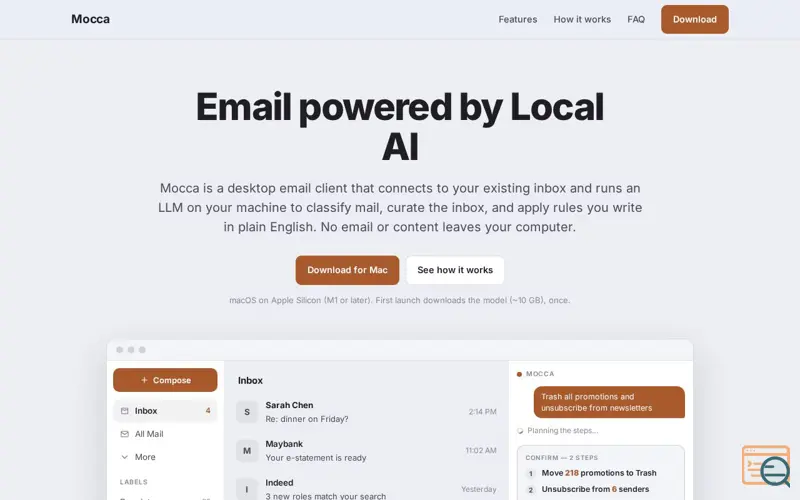The width and height of the screenshot is (800, 500).
Task: Click Move 218 promotions to Trash step
Action: tap(599, 473)
